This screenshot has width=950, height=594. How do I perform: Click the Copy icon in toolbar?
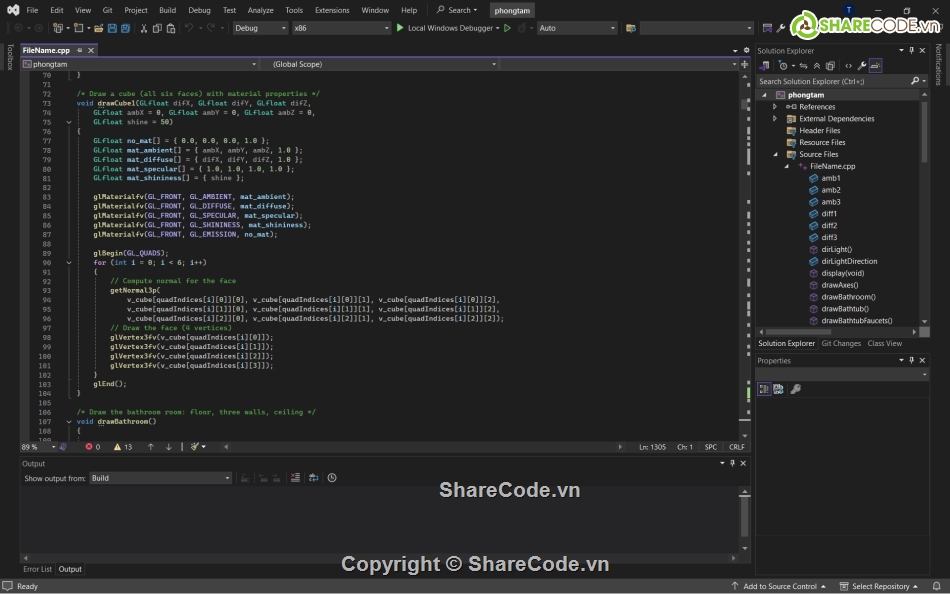pos(157,28)
